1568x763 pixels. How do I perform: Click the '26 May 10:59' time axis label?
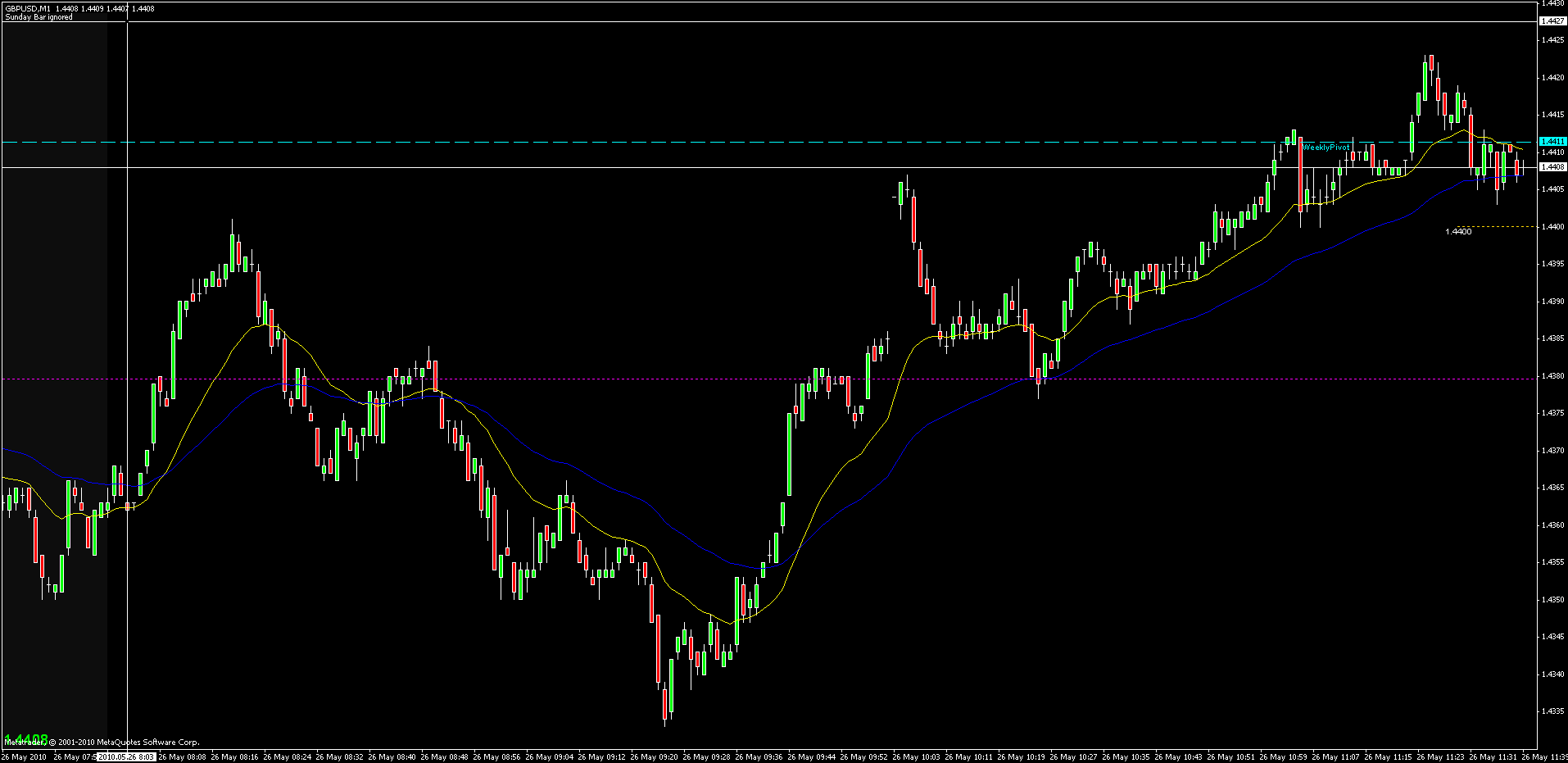(1283, 757)
